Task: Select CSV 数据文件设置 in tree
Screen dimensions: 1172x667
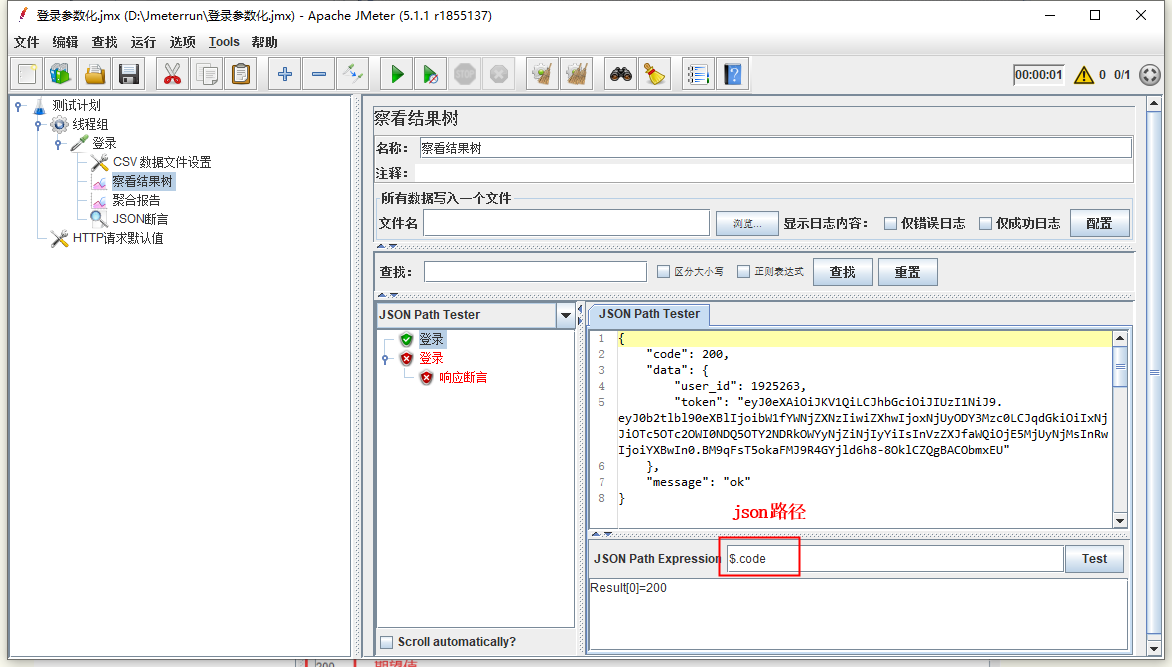Action: tap(161, 162)
